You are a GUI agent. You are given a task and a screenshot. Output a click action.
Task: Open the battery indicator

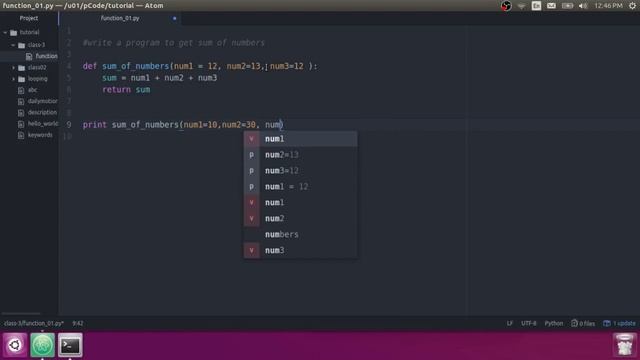click(567, 6)
